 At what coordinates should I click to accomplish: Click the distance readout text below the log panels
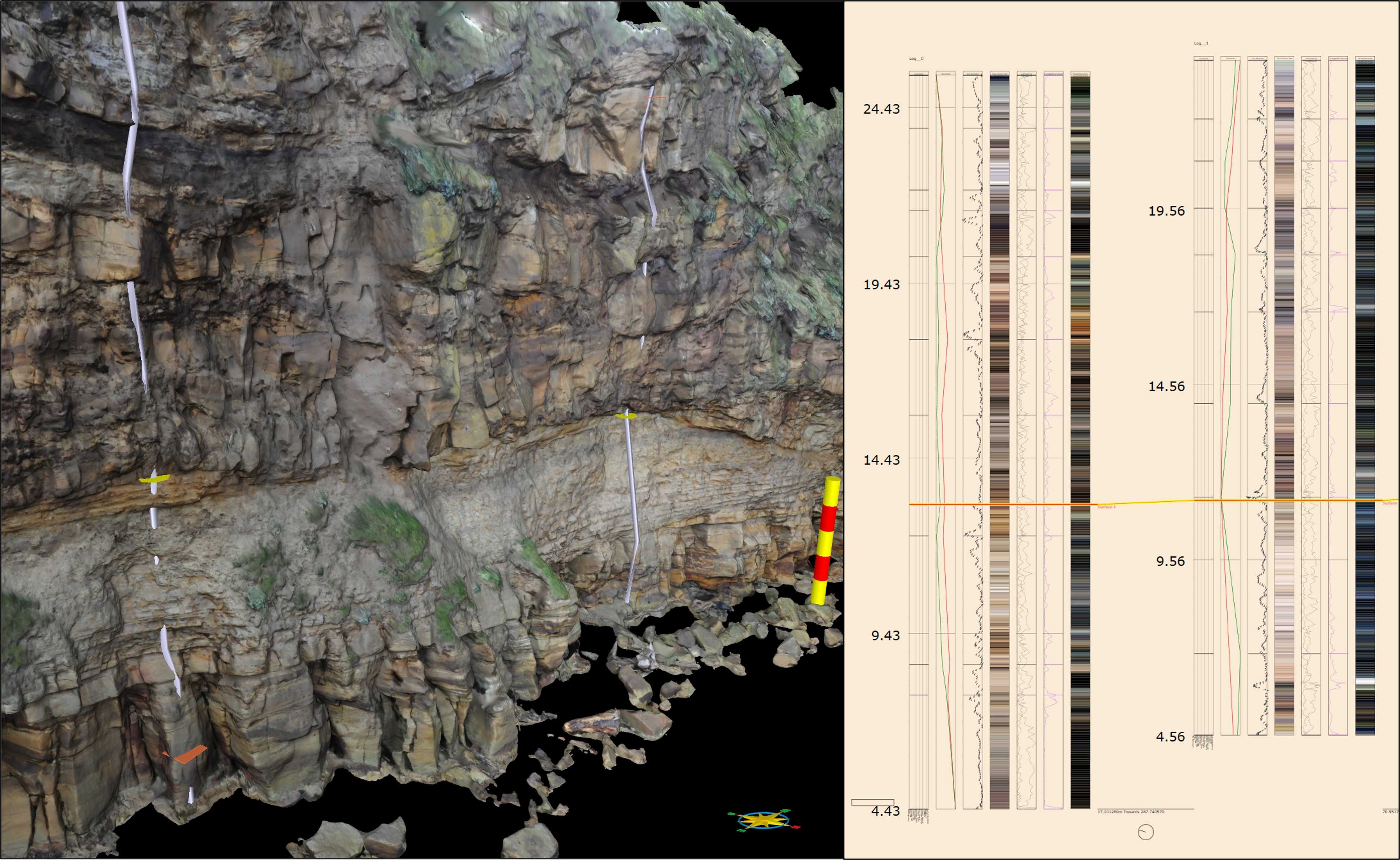pos(1132,812)
